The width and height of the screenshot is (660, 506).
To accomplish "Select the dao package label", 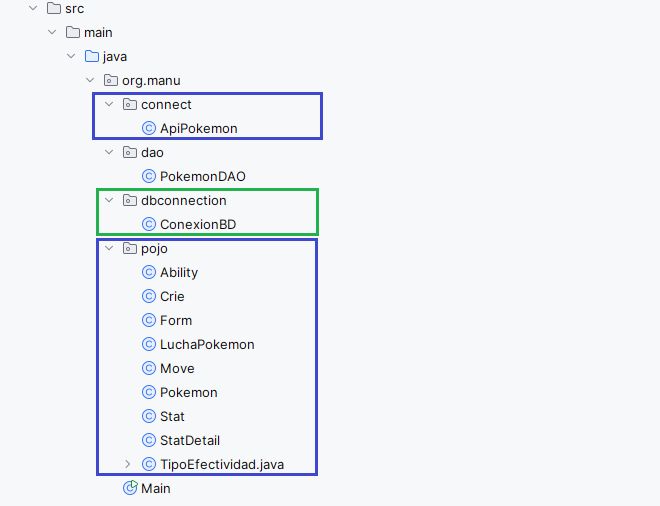I will tap(152, 152).
